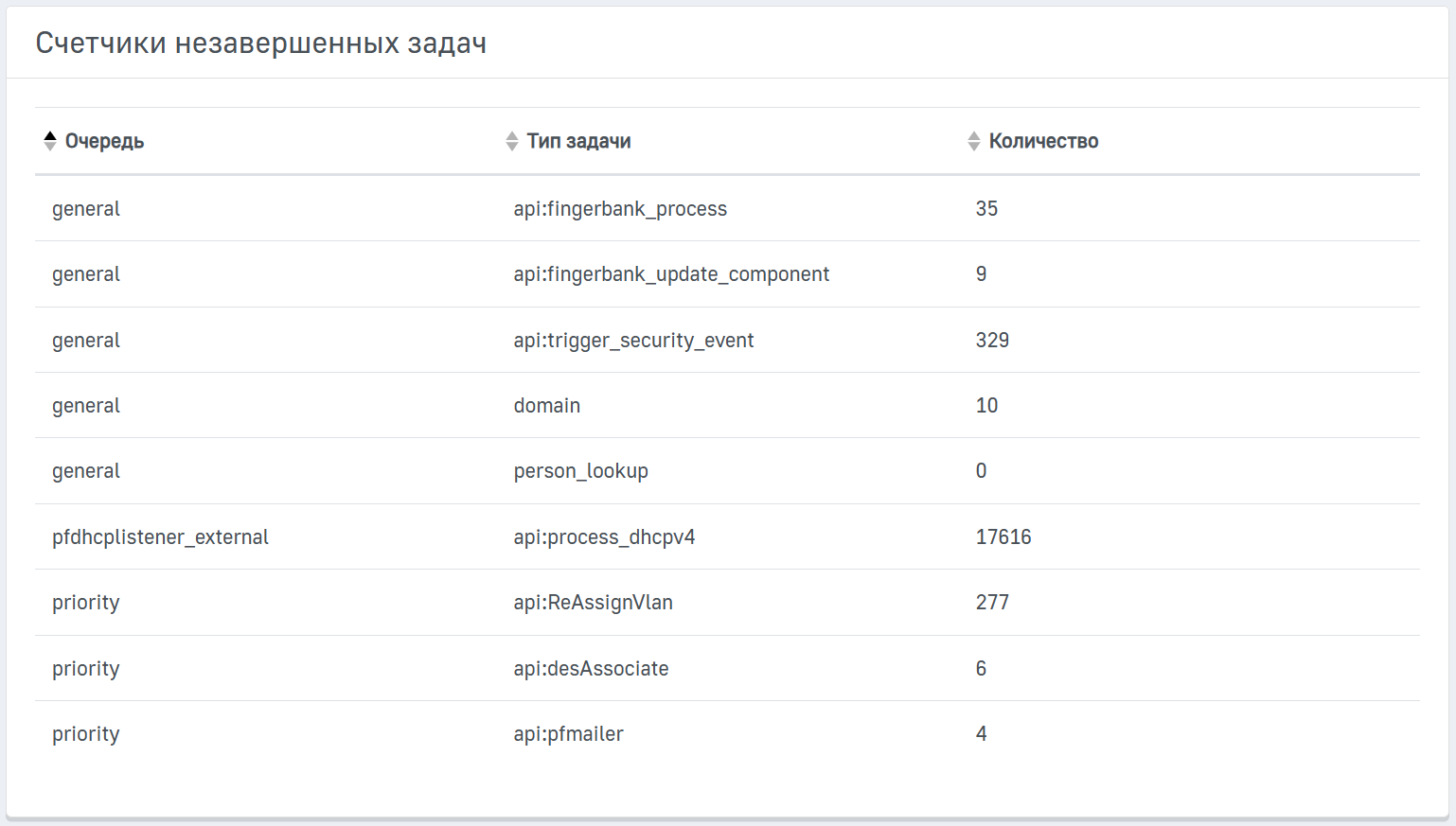Select the person_lookup task row
The image size is (1456, 826).
click(x=580, y=471)
